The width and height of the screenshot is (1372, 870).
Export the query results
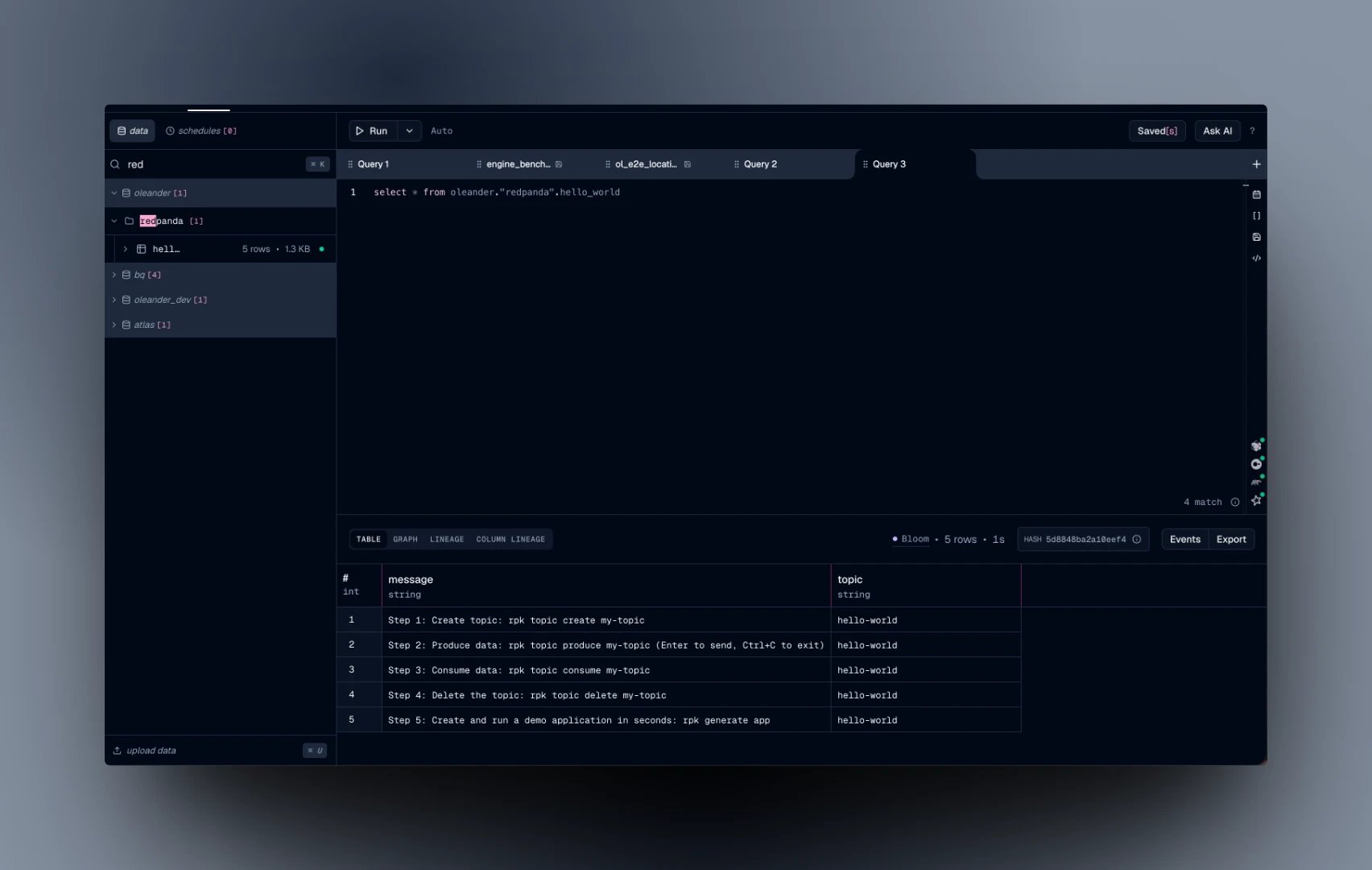(1231, 540)
